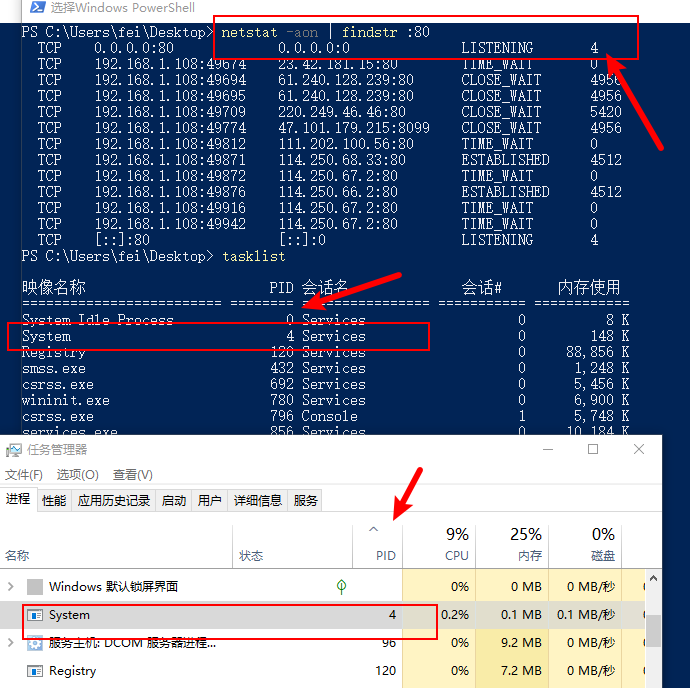This screenshot has height=688, width=690.
Task: Click the 服务主机: DCOM 服务器进程 row name
Action: (132, 643)
